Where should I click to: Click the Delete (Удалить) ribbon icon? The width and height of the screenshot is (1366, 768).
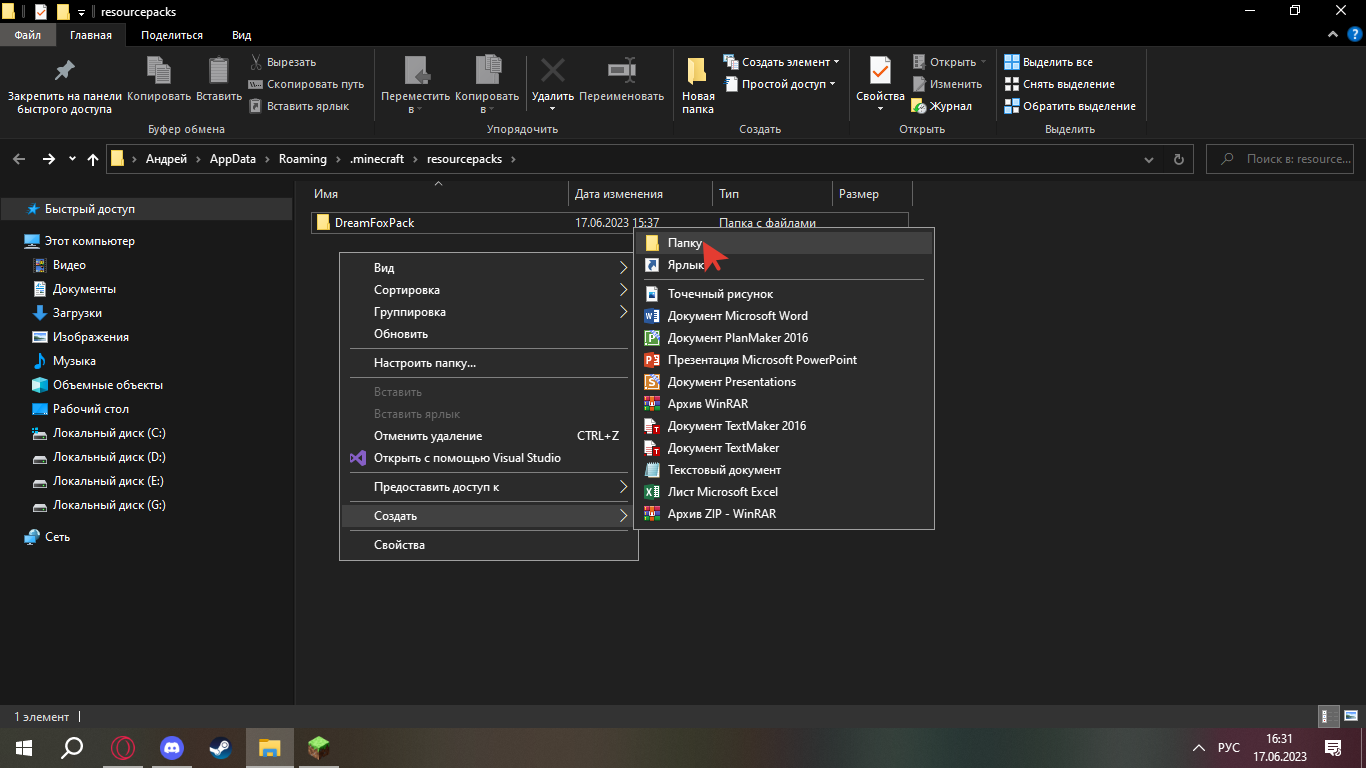coord(552,72)
